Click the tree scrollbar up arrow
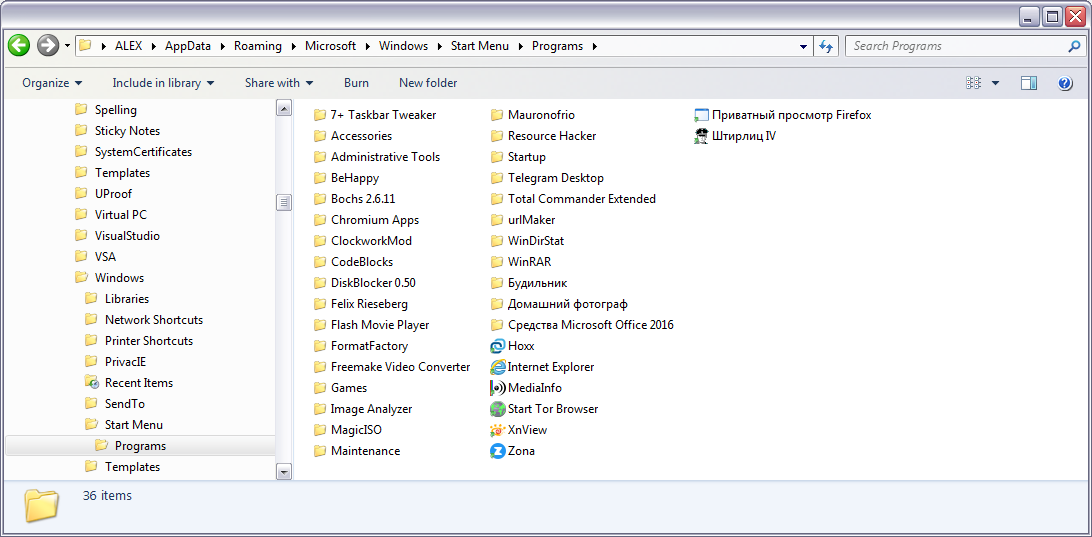The height and width of the screenshot is (537, 1092). [x=283, y=108]
